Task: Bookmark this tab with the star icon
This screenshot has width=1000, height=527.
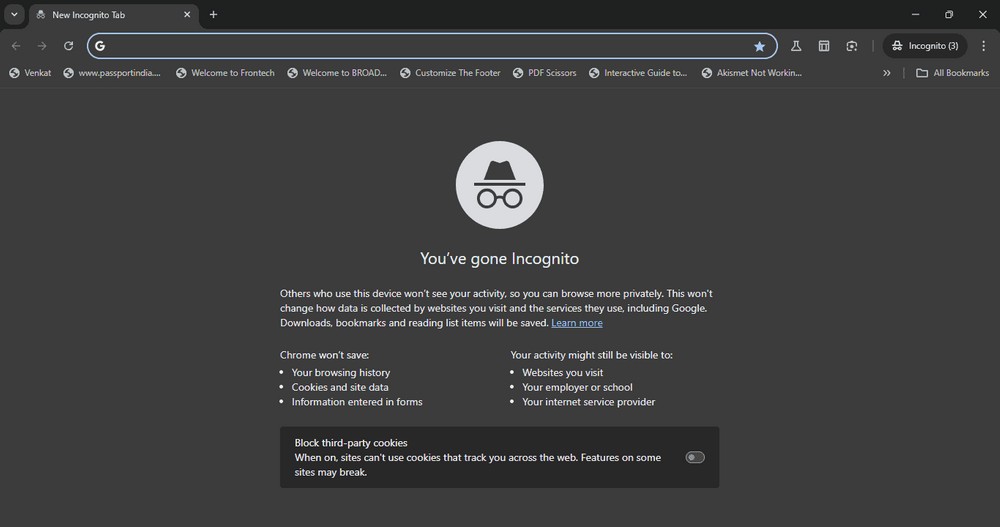Action: 759,46
